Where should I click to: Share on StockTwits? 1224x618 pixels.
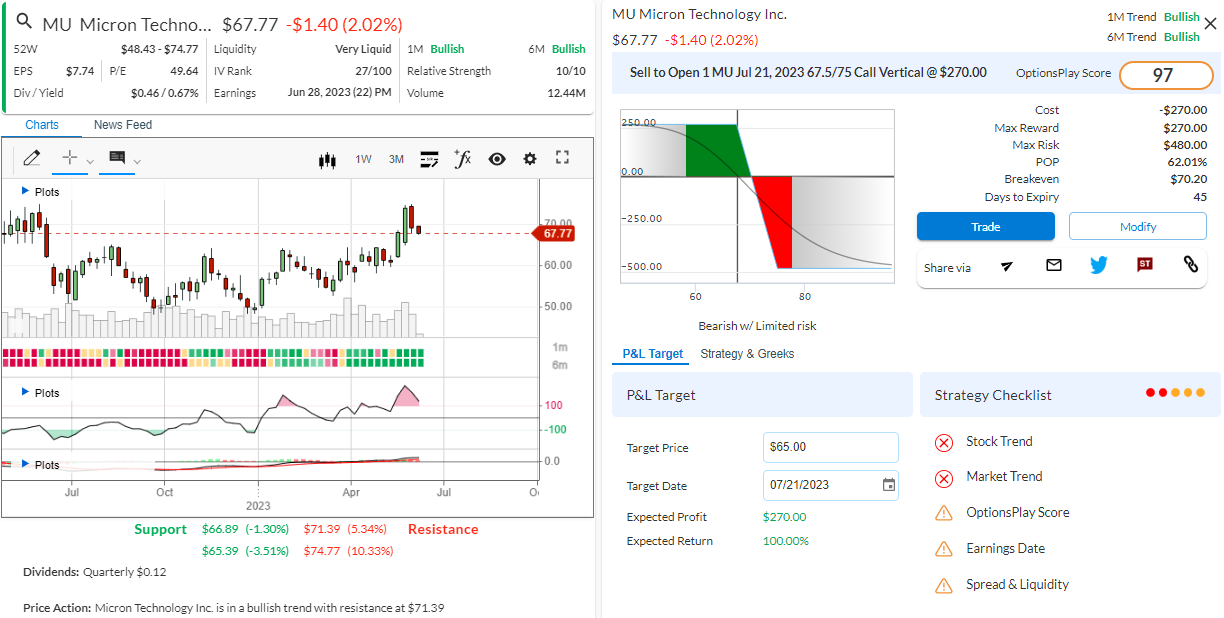point(1145,265)
